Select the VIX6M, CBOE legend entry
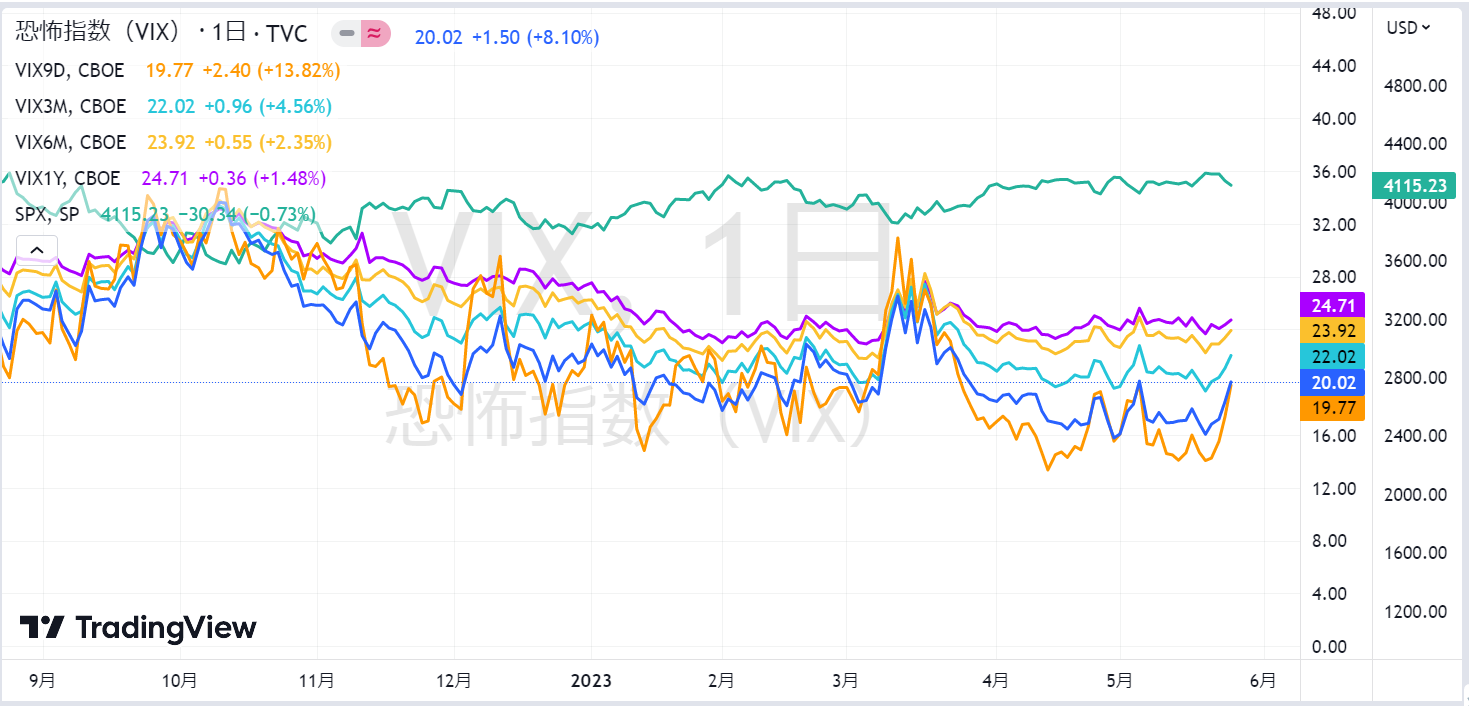This screenshot has height=706, width=1469. click(72, 142)
